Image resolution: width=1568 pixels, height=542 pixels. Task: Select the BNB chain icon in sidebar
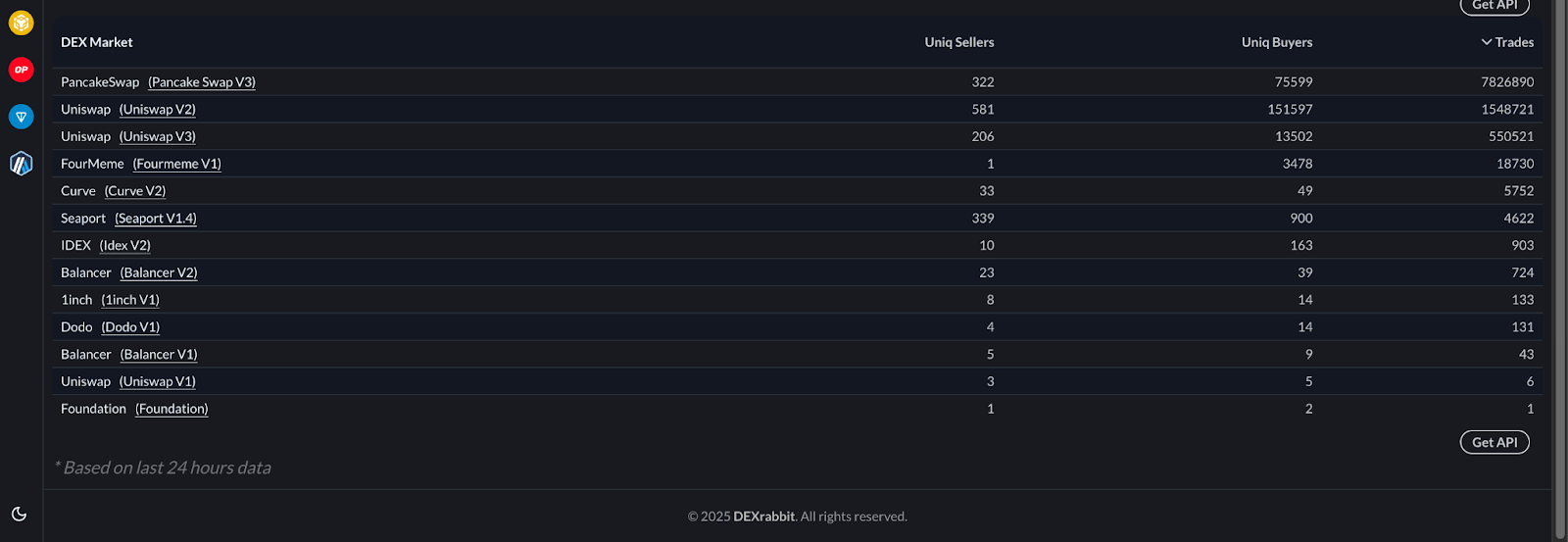tap(21, 23)
